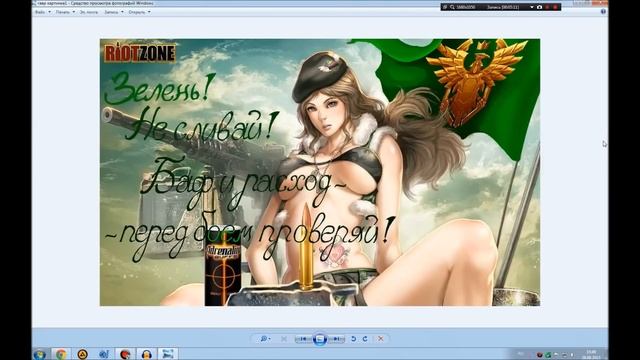640x360 pixels.
Task: Open Google Chrome from the taskbar
Action: click(61, 354)
